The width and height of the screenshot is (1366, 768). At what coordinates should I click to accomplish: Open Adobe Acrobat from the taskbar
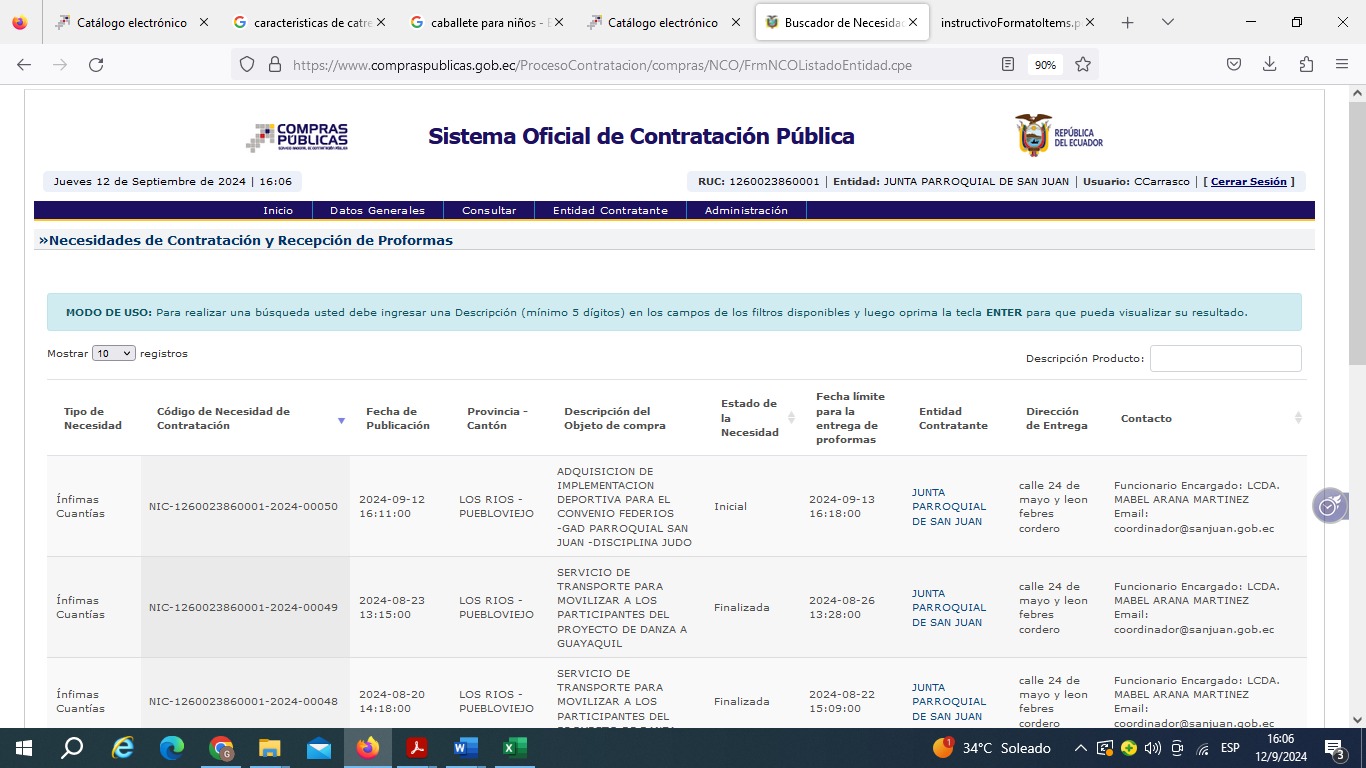click(x=417, y=748)
